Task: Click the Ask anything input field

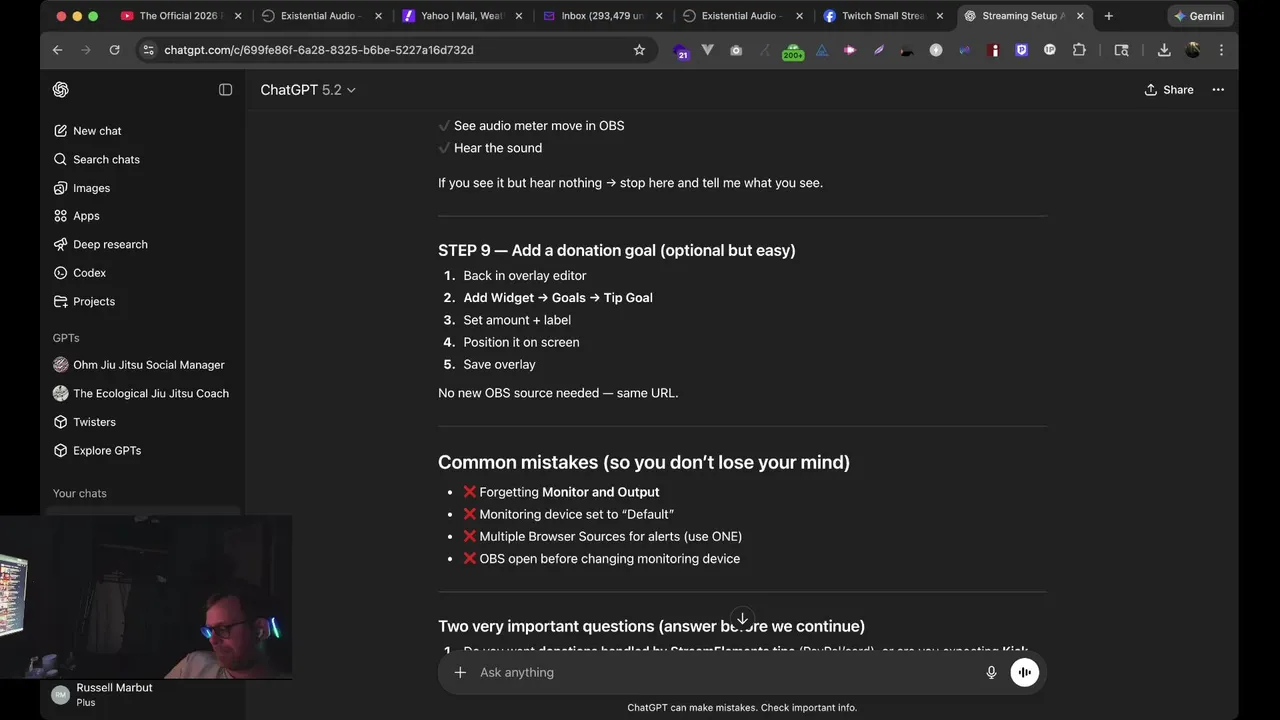Action: [x=720, y=673]
